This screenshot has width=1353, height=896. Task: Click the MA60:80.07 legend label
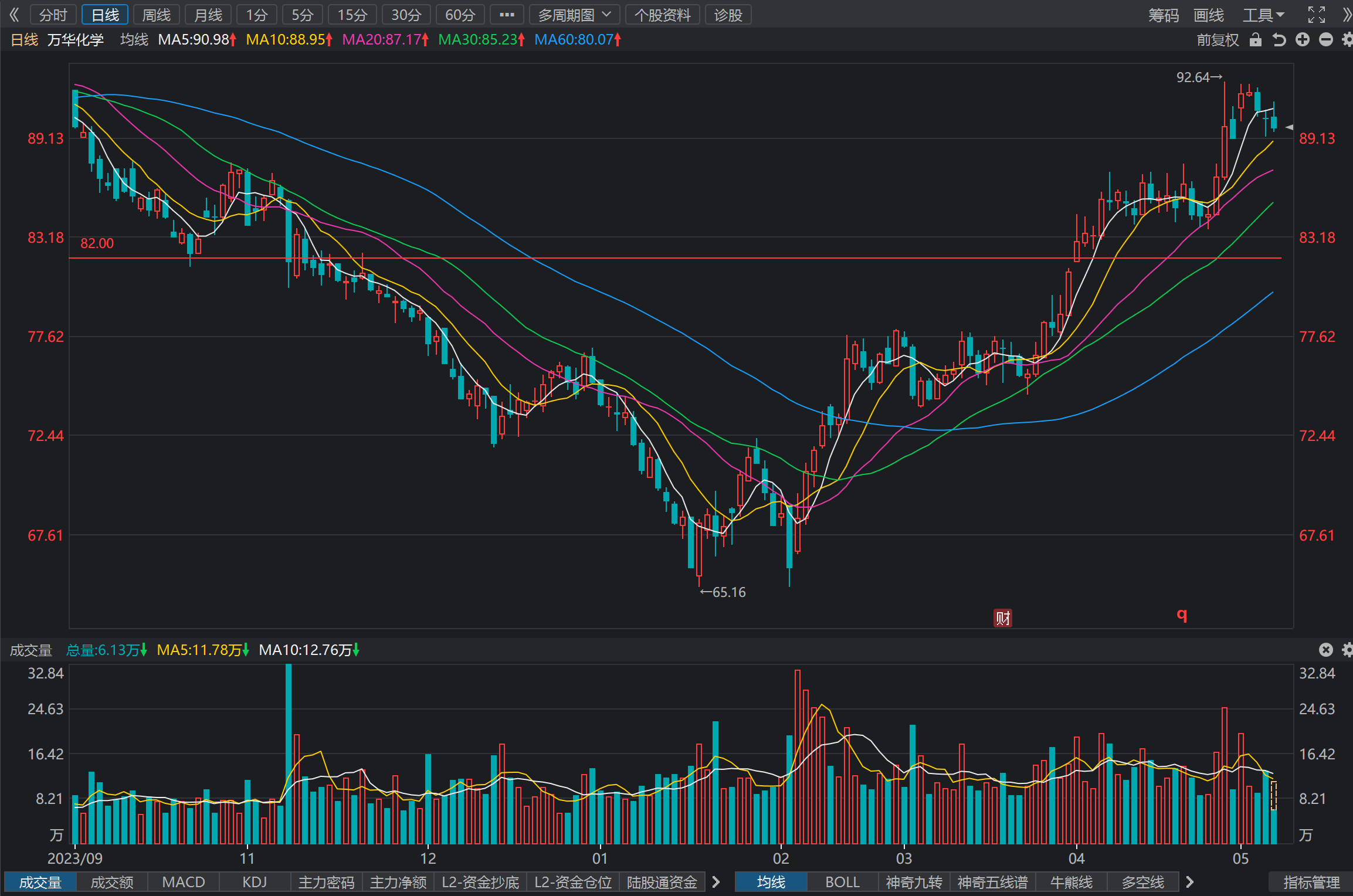pyautogui.click(x=578, y=40)
